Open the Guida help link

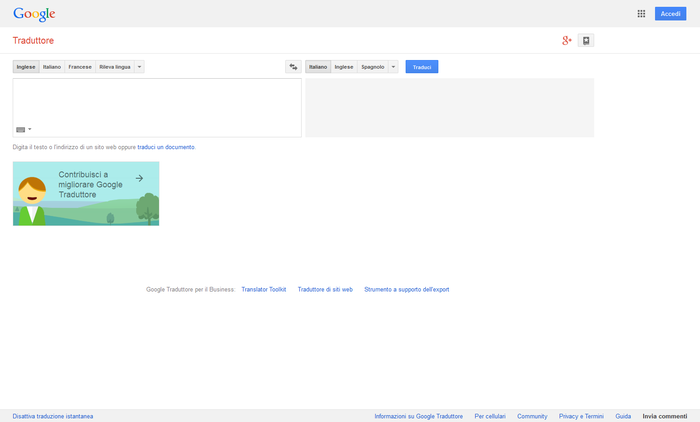(x=623, y=416)
